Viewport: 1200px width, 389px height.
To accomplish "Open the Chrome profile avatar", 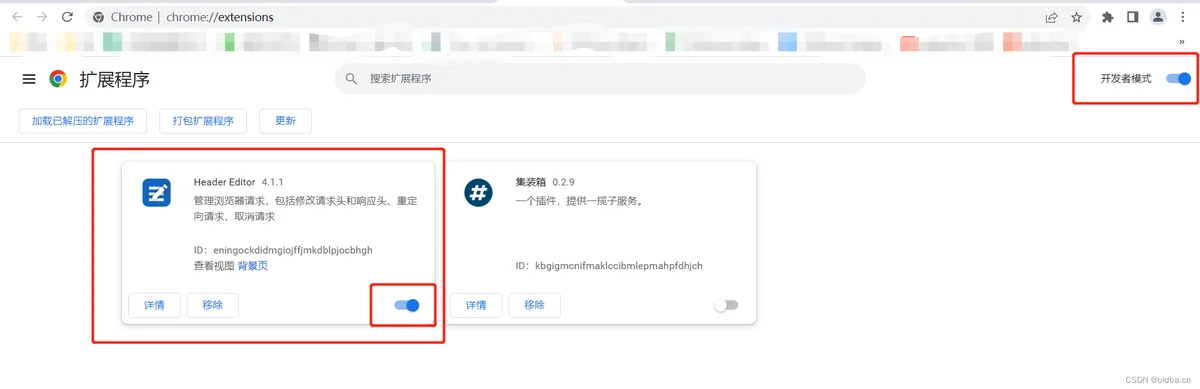I will (x=1158, y=17).
